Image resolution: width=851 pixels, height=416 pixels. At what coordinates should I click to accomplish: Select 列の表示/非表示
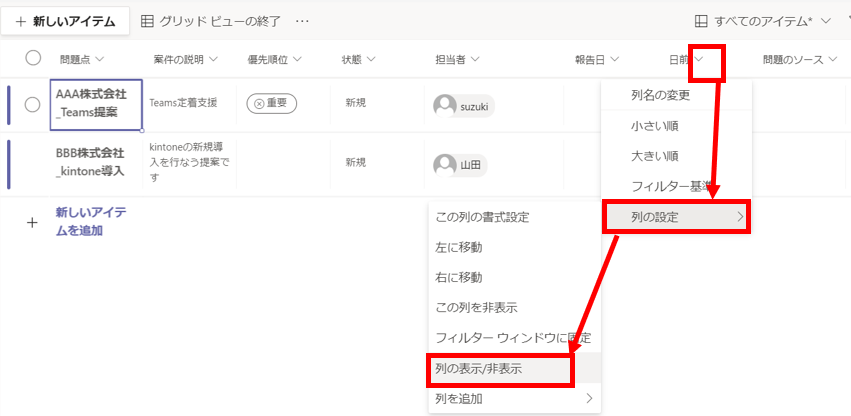tap(515, 369)
